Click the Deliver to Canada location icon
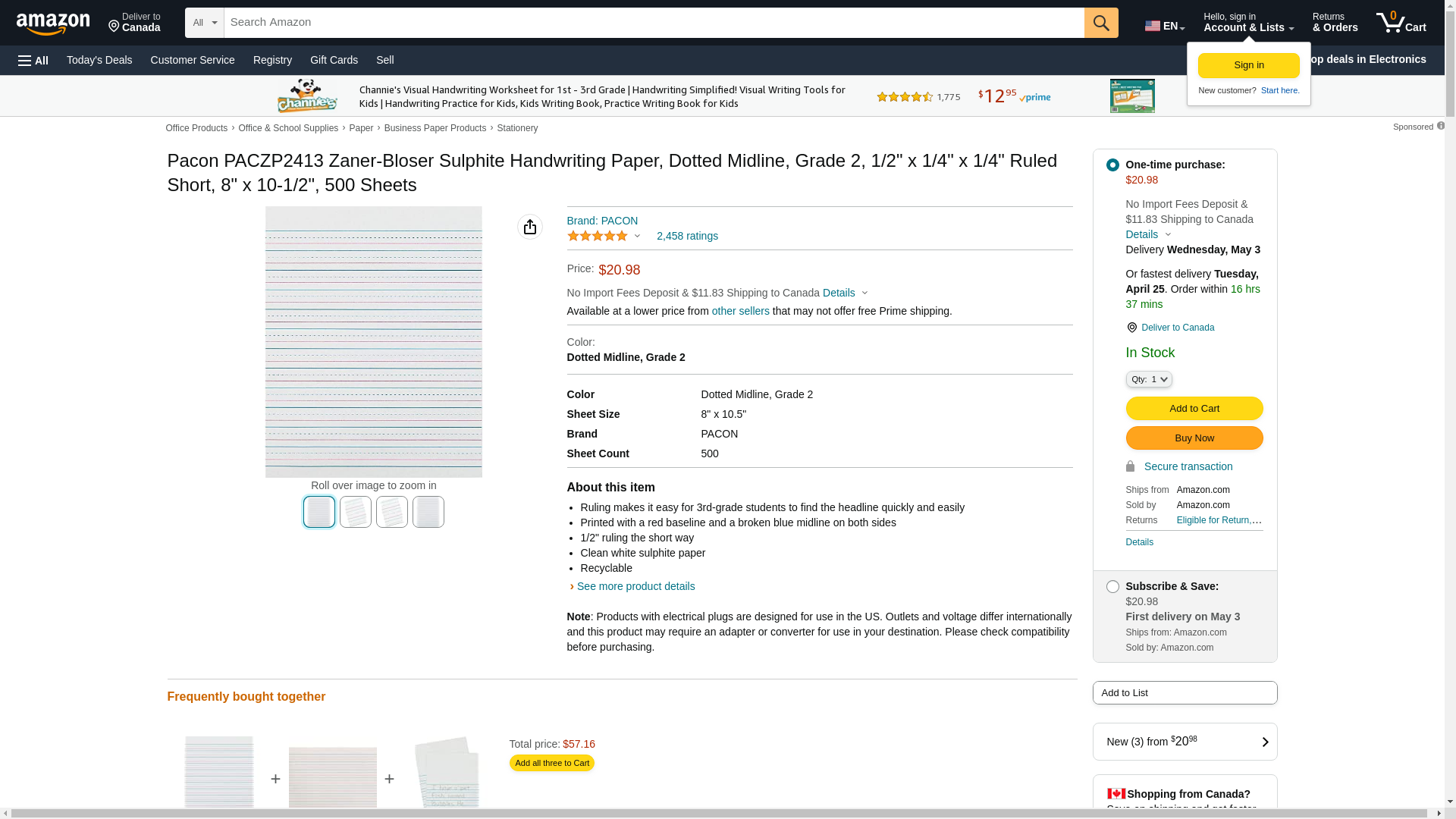1456x819 pixels. 115,27
